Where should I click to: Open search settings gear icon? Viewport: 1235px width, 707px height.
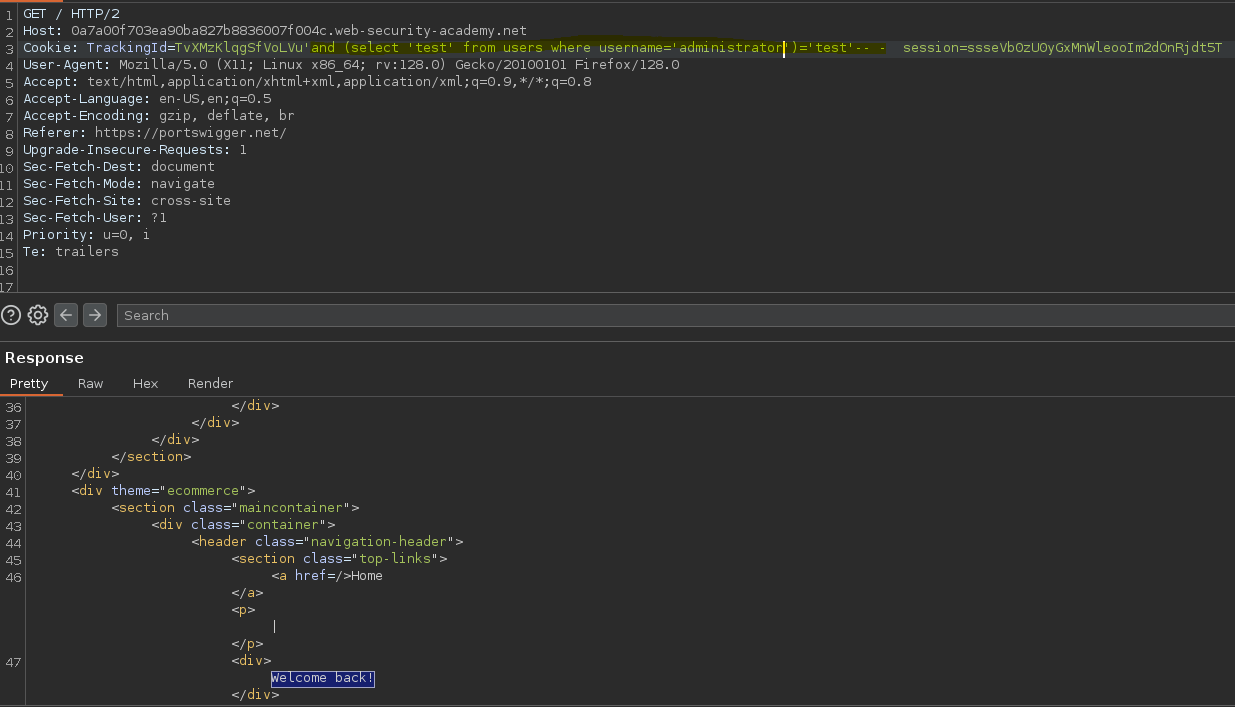[38, 315]
